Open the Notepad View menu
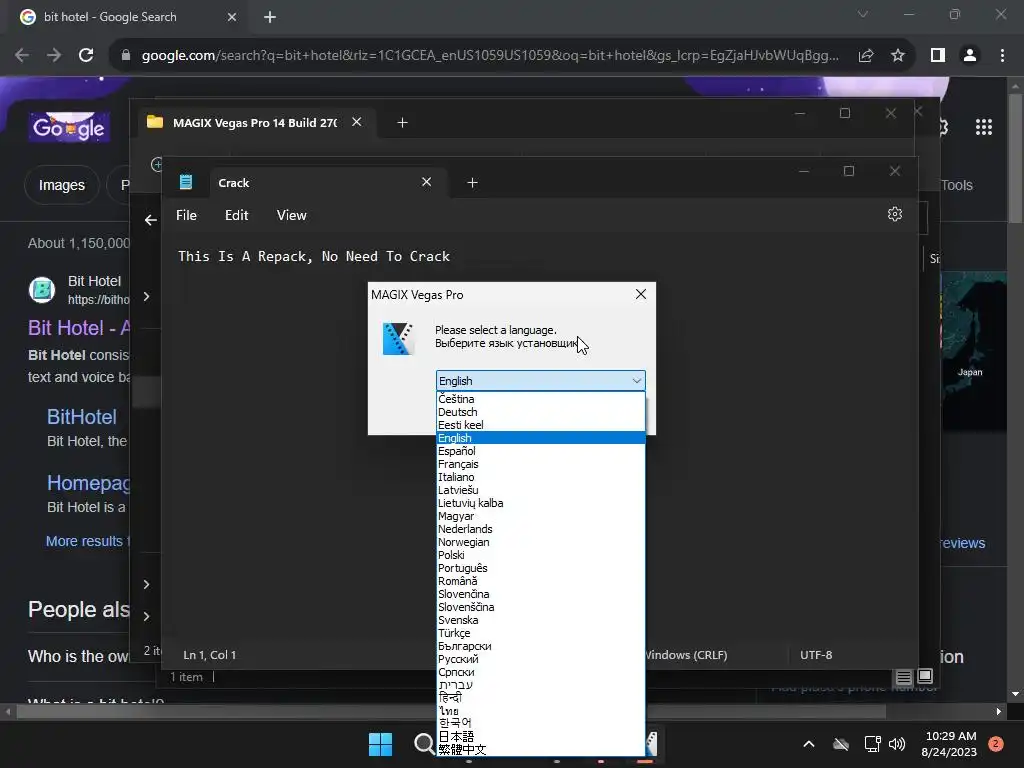The width and height of the screenshot is (1024, 768). tap(291, 215)
